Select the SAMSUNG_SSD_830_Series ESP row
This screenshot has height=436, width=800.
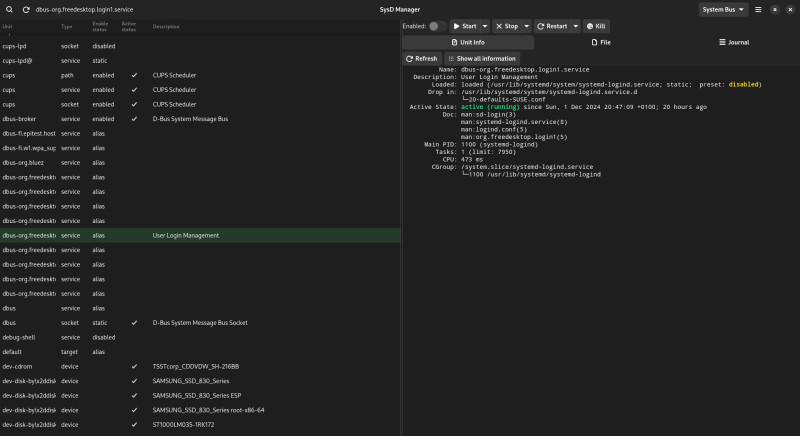click(x=200, y=396)
